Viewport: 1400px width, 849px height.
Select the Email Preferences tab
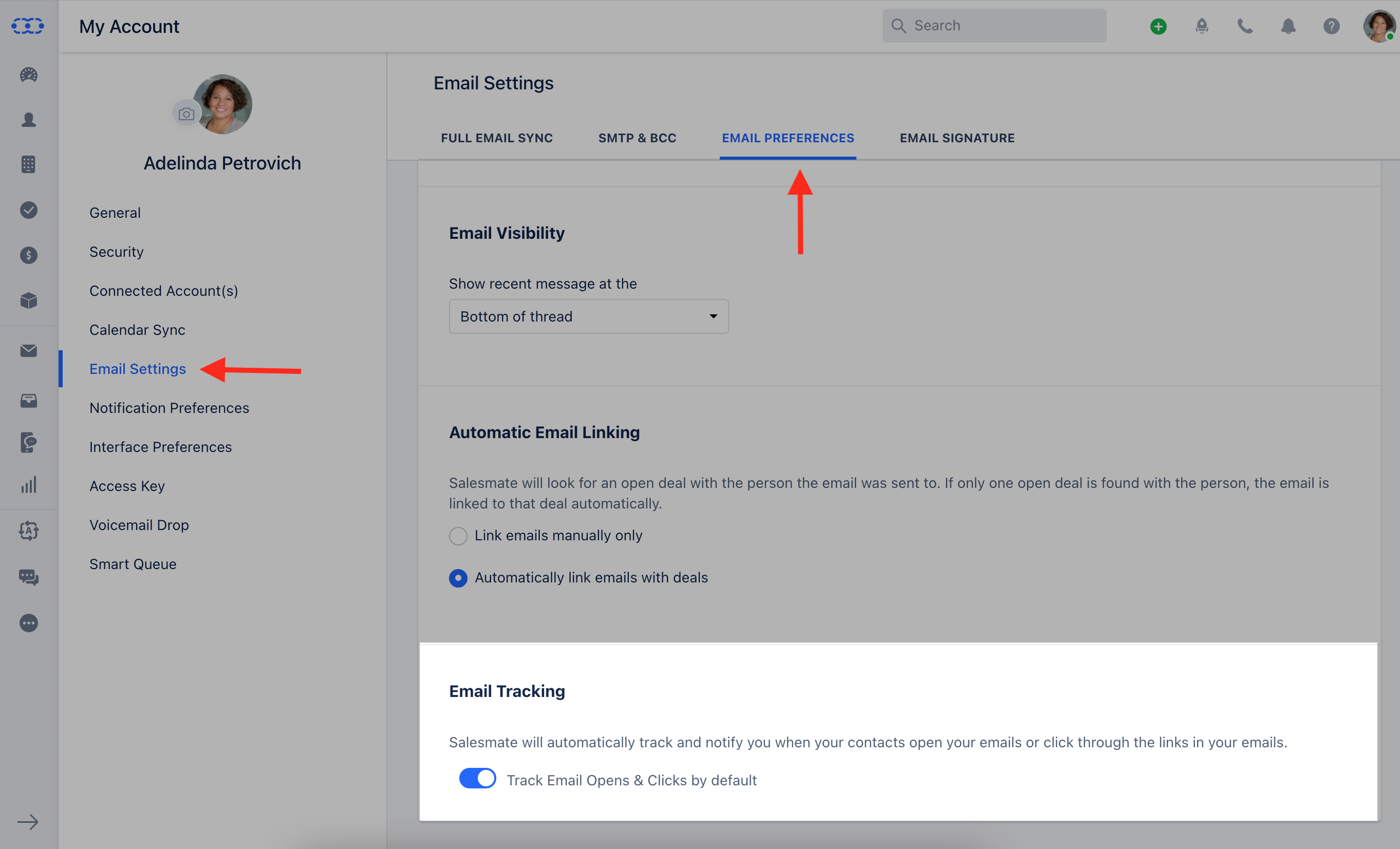788,138
